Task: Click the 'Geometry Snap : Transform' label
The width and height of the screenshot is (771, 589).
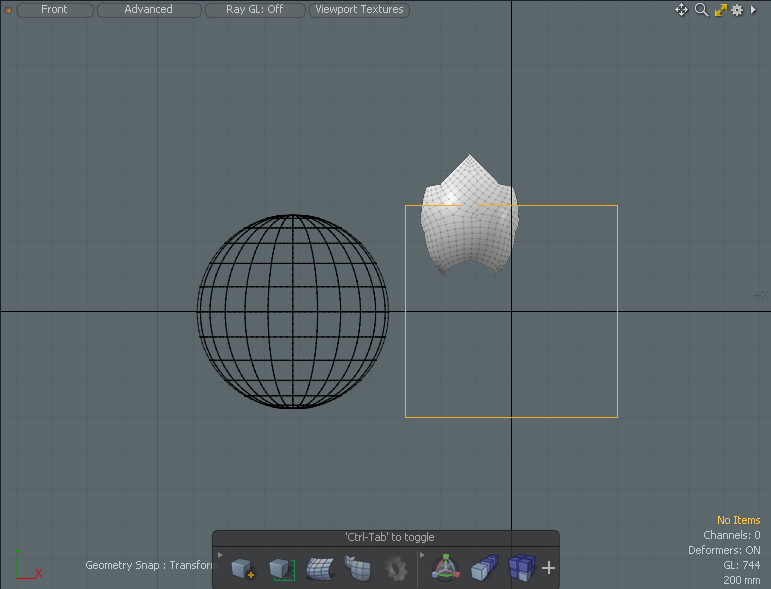Action: 151,565
